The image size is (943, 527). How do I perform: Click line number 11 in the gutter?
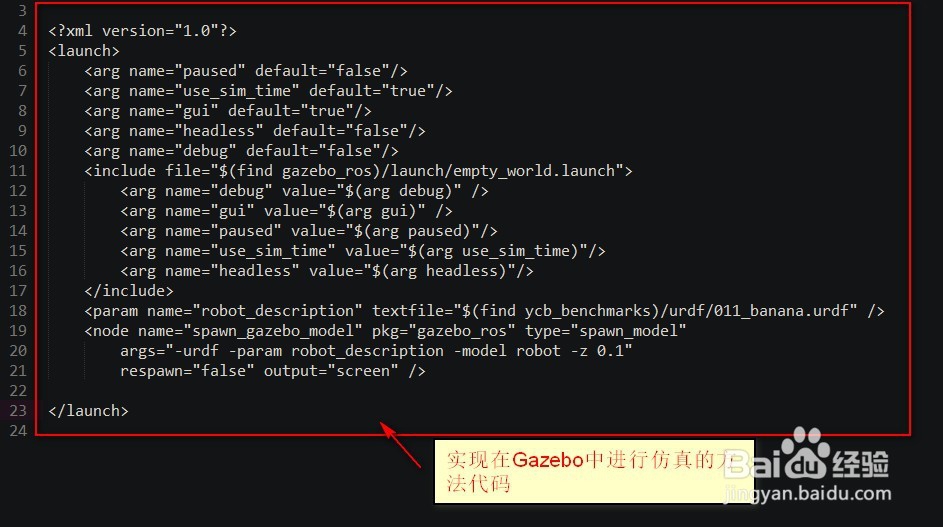click(x=18, y=171)
